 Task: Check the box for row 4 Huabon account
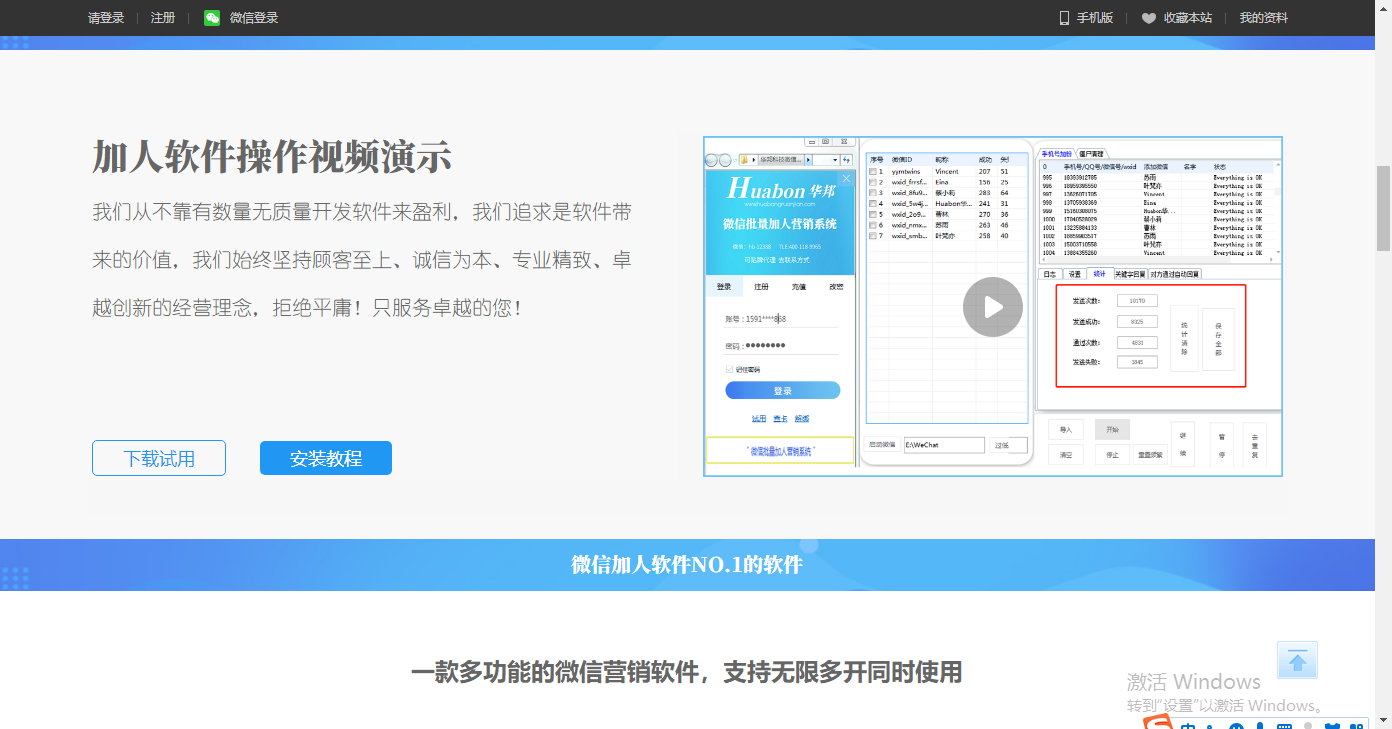click(x=873, y=203)
